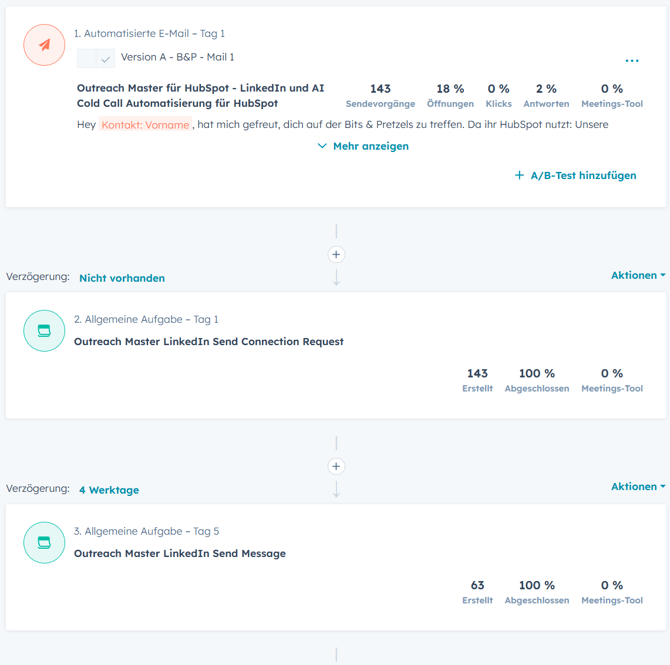
Task: Open the three-dot menu for Version A
Action: [631, 61]
